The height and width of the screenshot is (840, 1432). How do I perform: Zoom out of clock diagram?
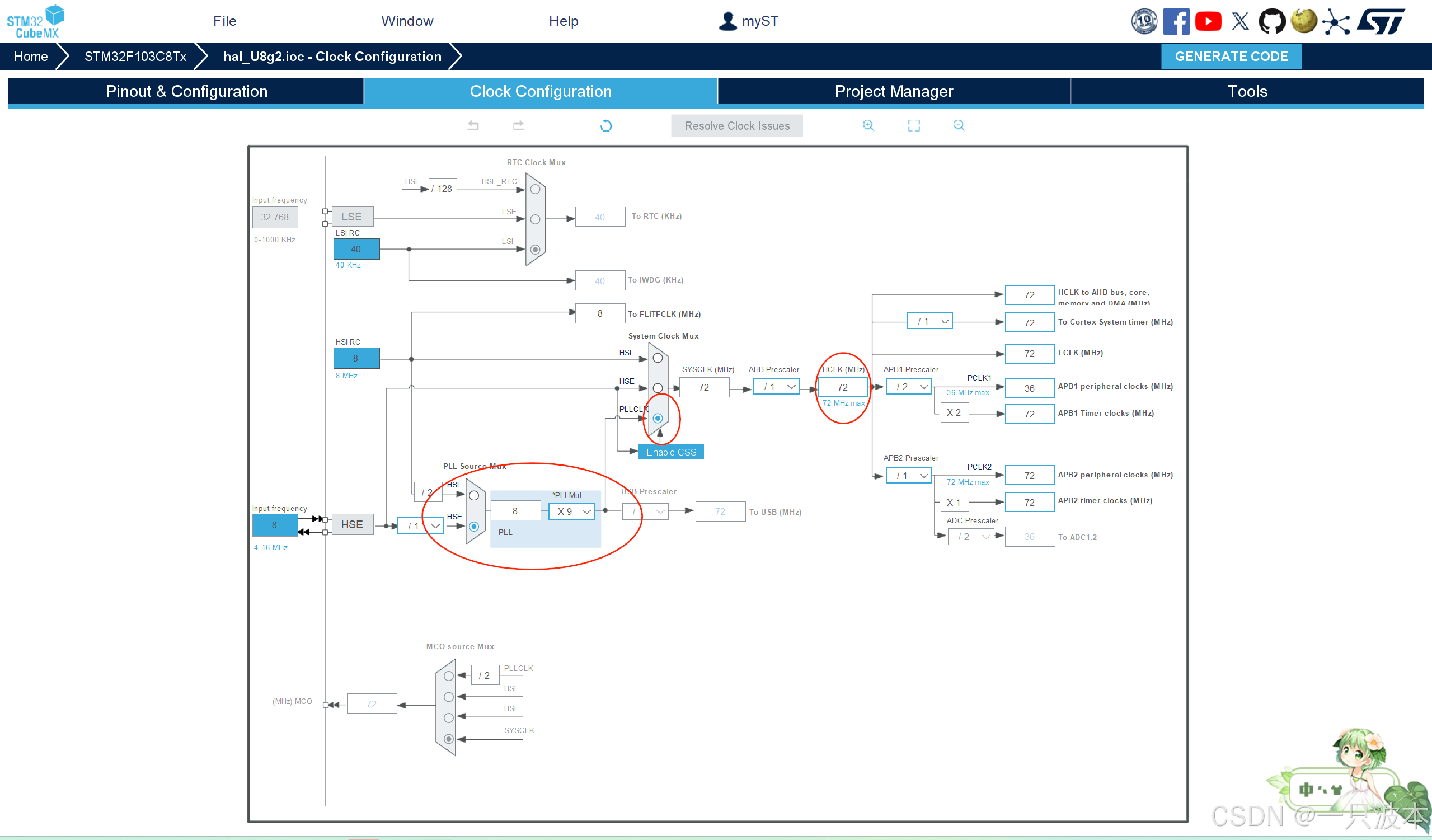pyautogui.click(x=959, y=125)
